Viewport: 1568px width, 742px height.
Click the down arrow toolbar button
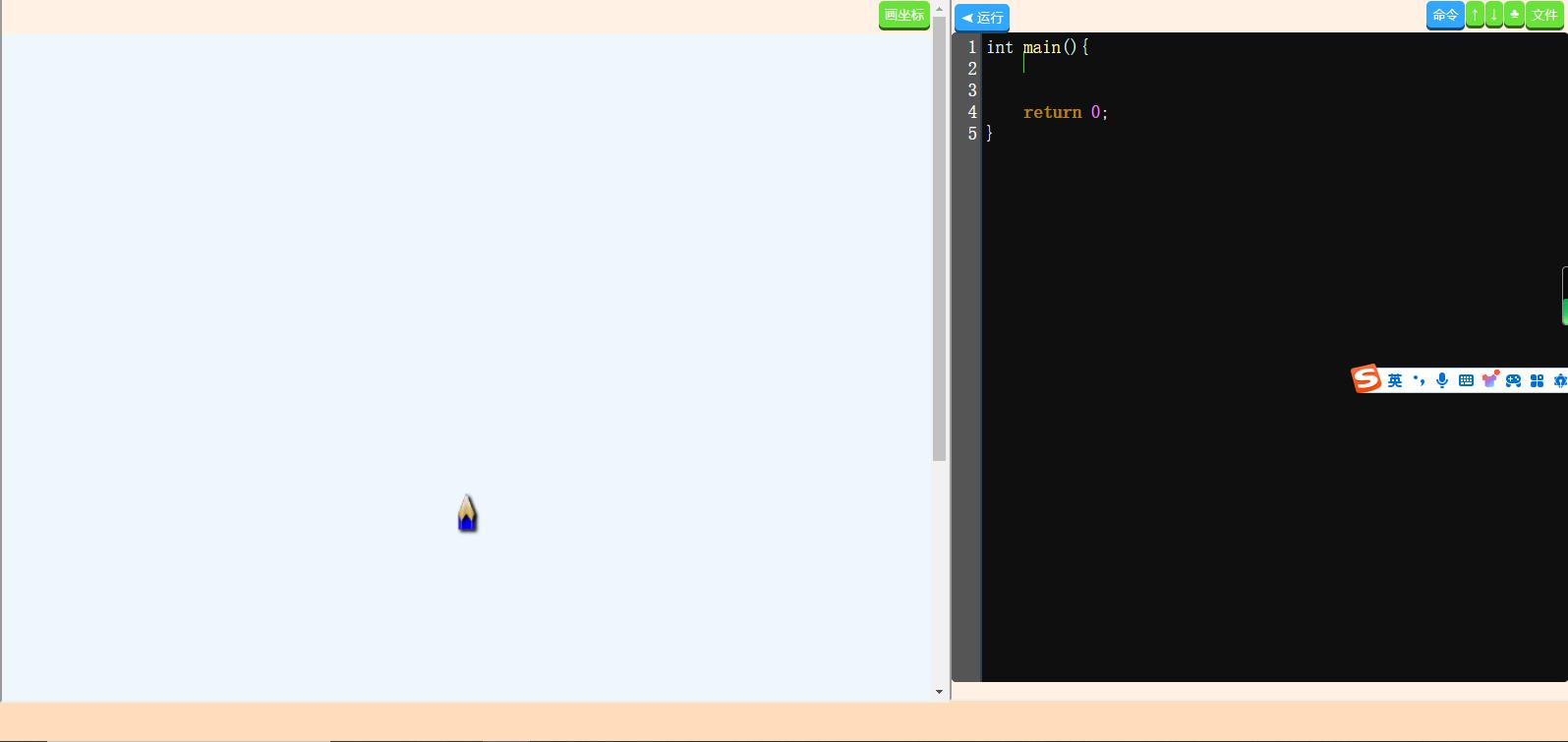(1494, 15)
